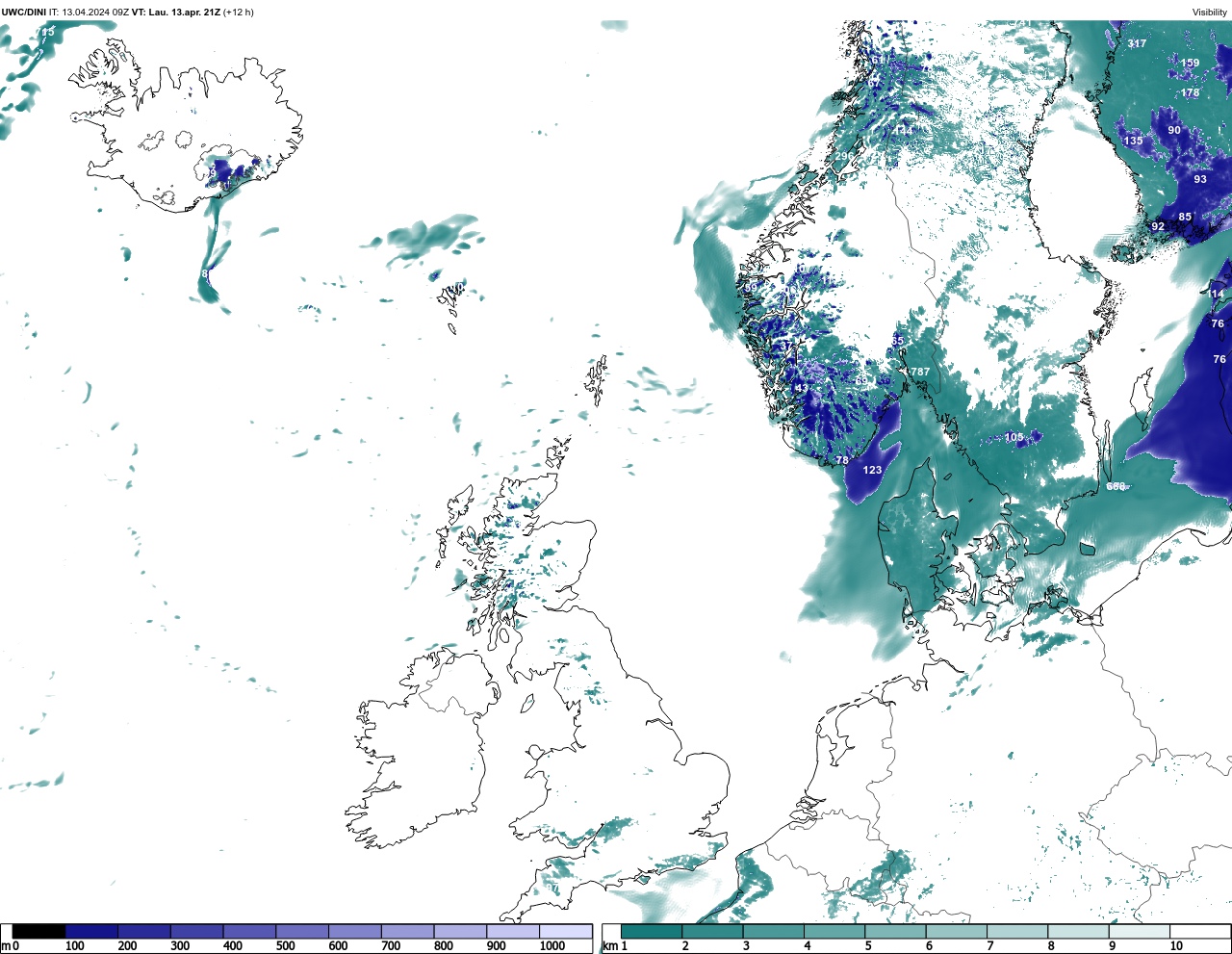Click the visibility value '135'

tap(1134, 141)
